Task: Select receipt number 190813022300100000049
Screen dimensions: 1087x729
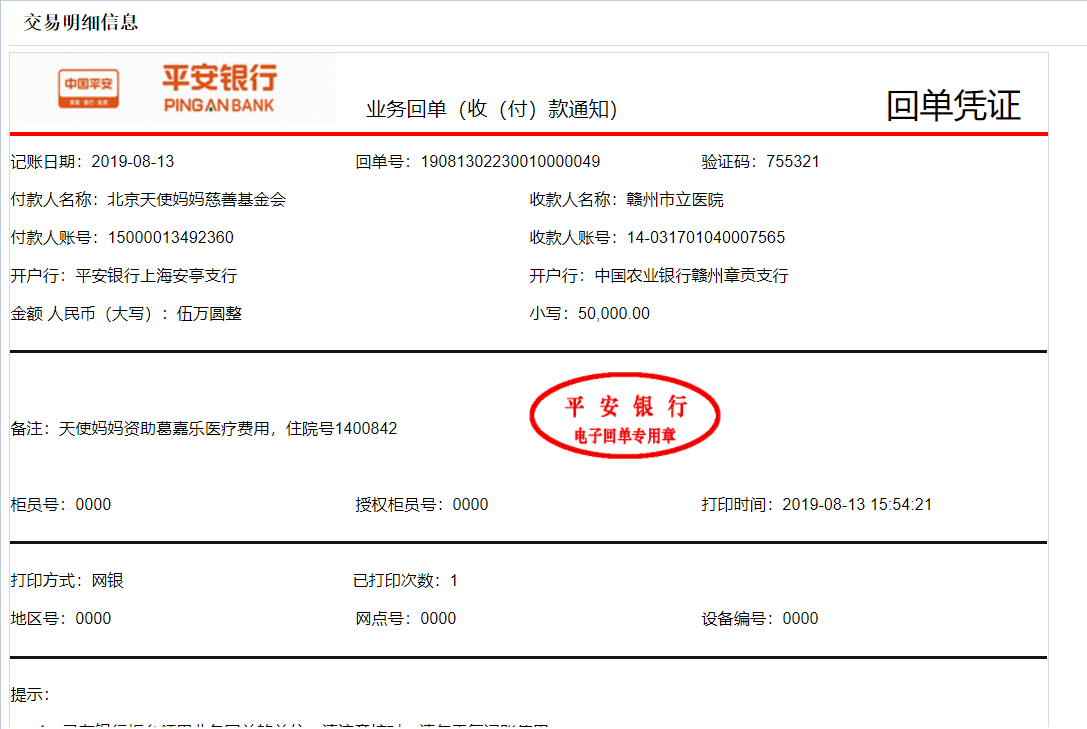Action: pos(510,161)
